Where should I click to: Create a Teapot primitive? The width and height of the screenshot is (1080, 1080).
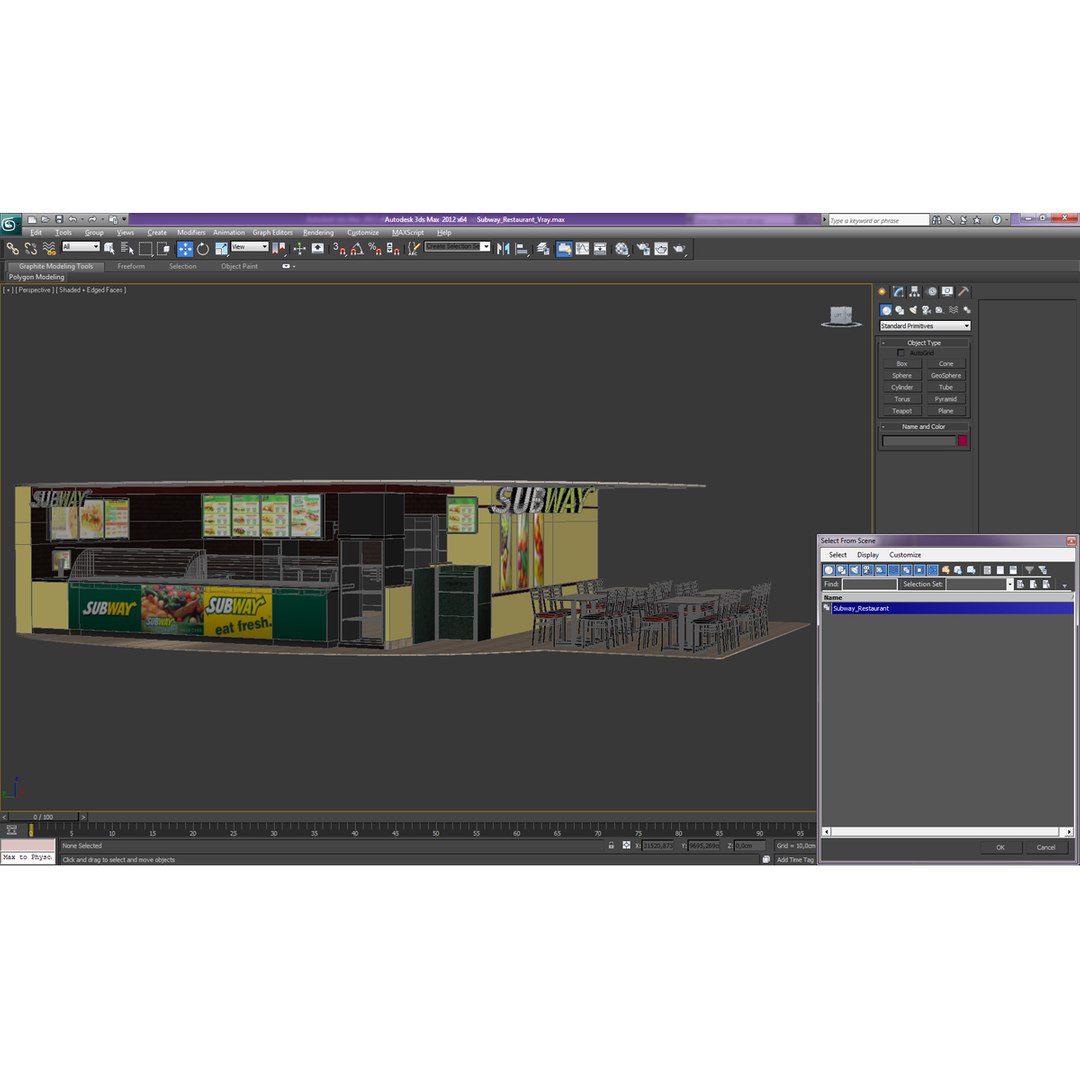click(x=902, y=411)
